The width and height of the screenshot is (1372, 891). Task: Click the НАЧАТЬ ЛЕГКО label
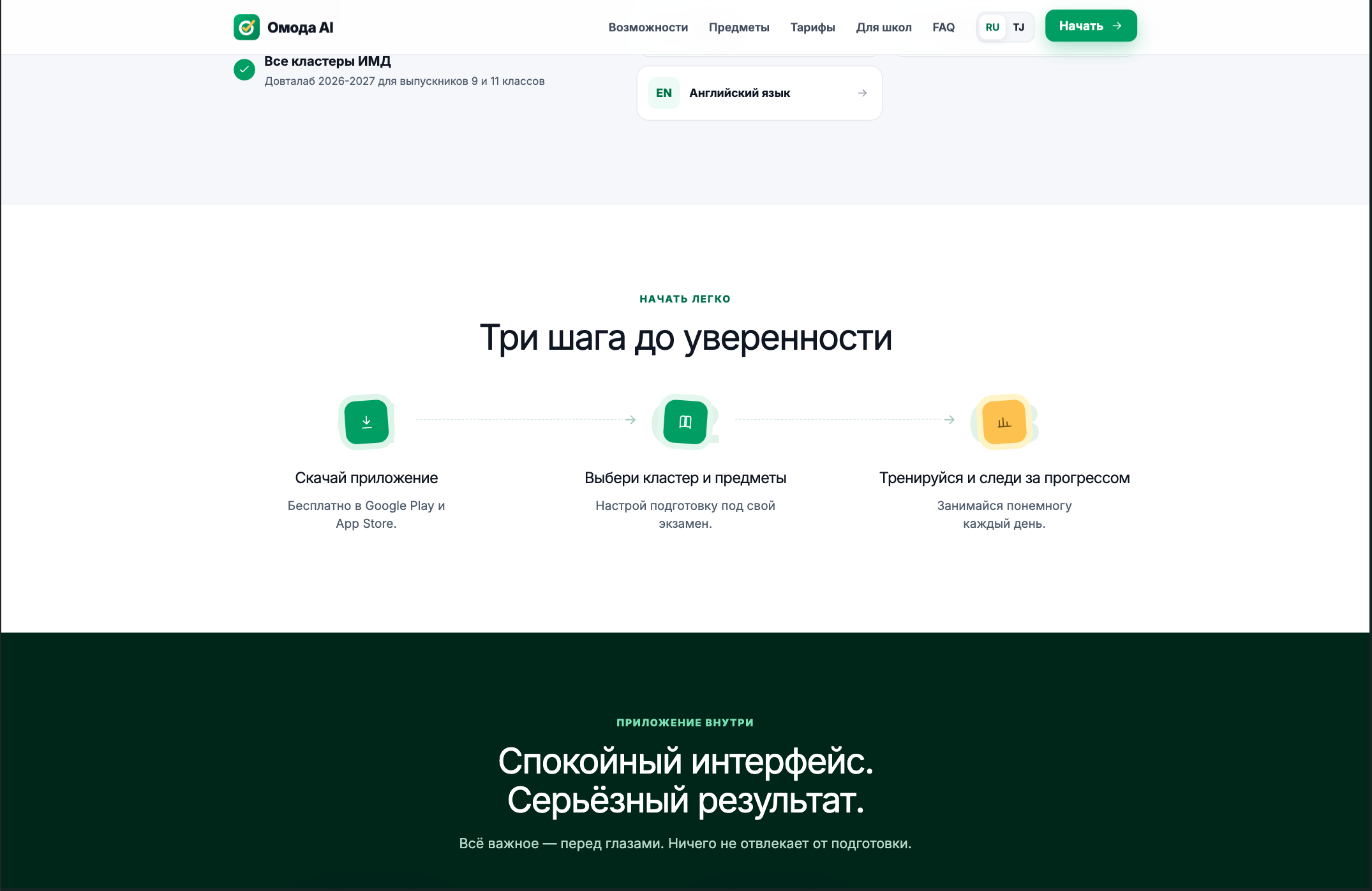click(x=685, y=299)
